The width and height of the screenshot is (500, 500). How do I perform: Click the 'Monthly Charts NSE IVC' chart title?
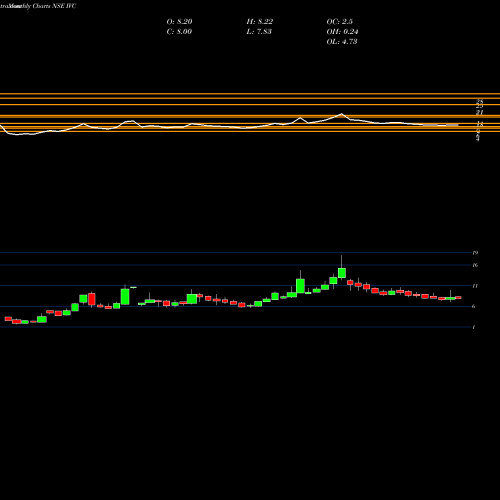(42, 6)
